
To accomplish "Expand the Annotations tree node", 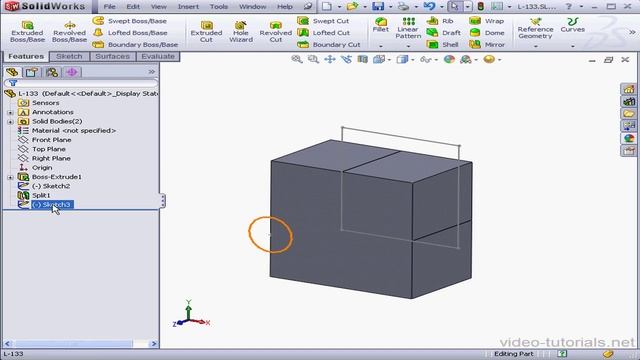I will coord(10,112).
